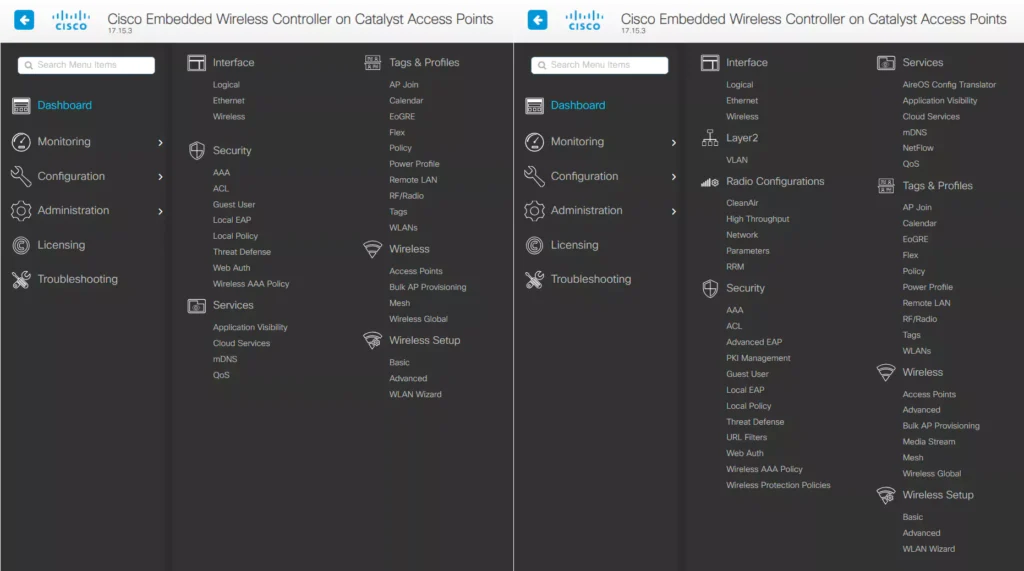Viewport: 1024px width, 571px height.
Task: Click the blue back arrow in the left pane
Action: coord(24,20)
